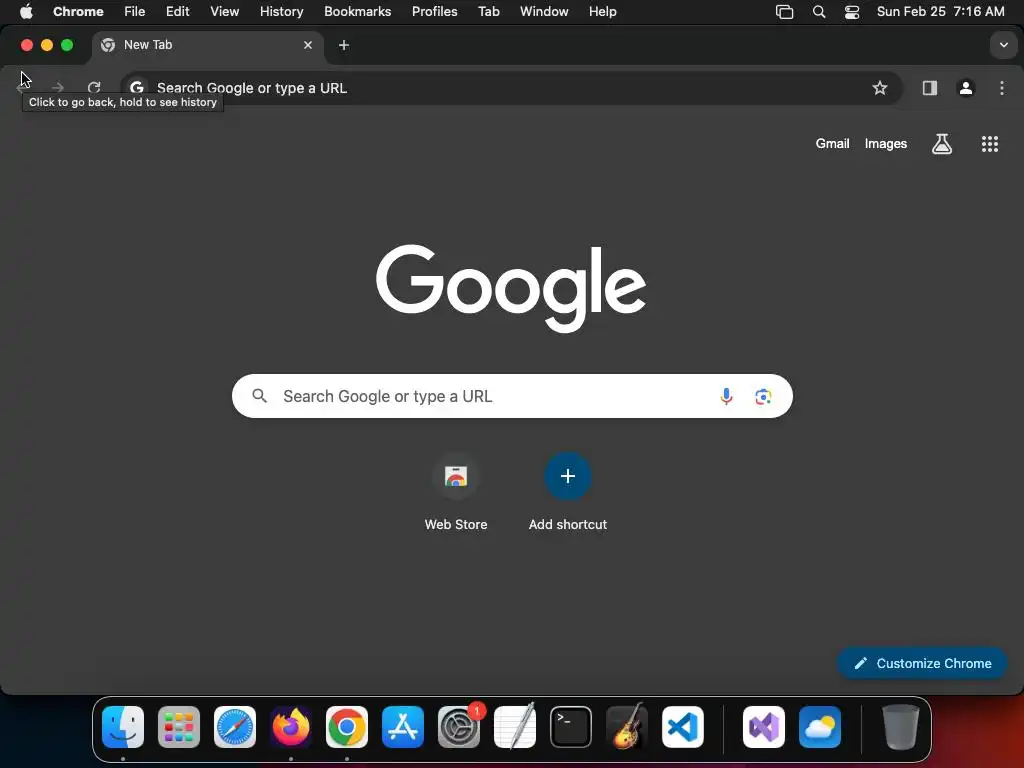Open Launchpad from the Dock
Screen dimensions: 1024x768
(x=179, y=727)
